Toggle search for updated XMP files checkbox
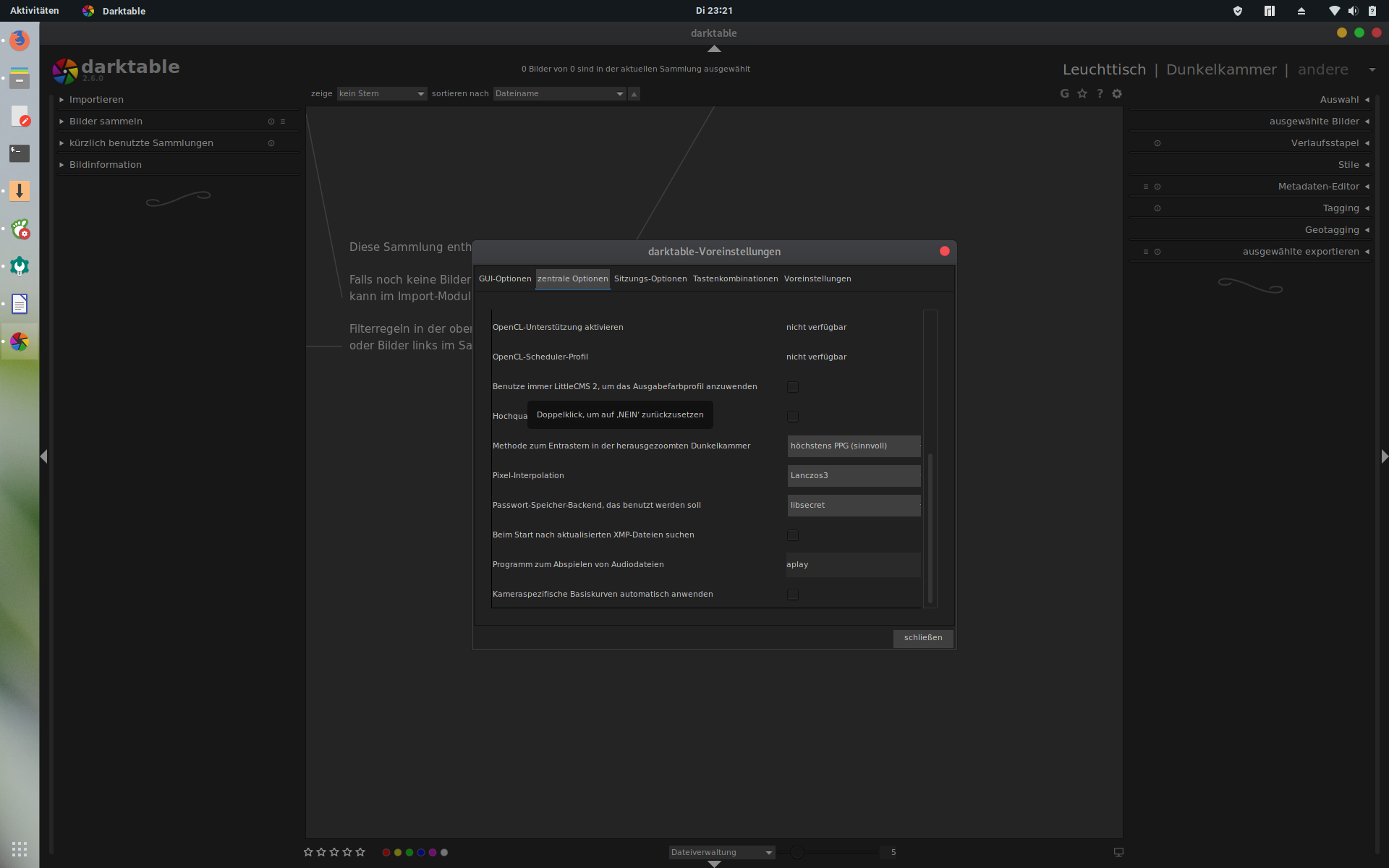The width and height of the screenshot is (1389, 868). tap(793, 535)
